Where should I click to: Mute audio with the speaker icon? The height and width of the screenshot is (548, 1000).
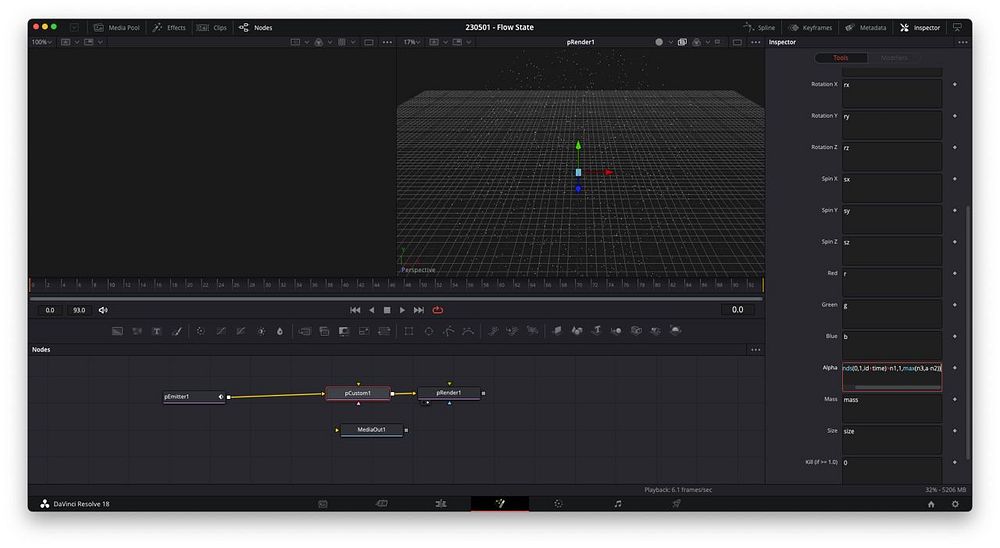[x=103, y=310]
